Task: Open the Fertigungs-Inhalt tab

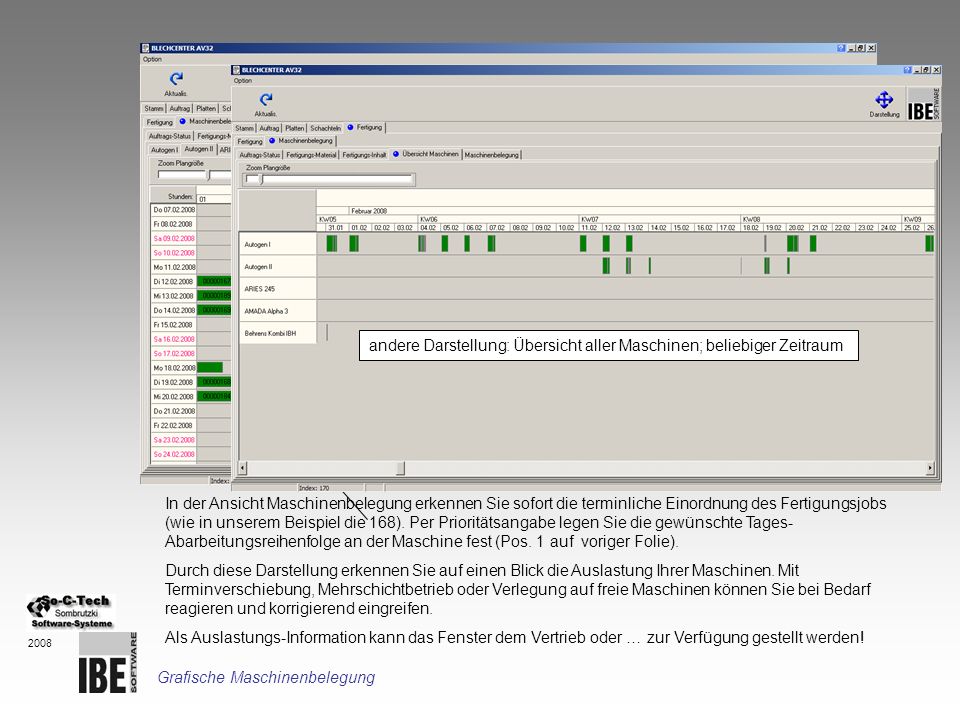Action: point(364,155)
